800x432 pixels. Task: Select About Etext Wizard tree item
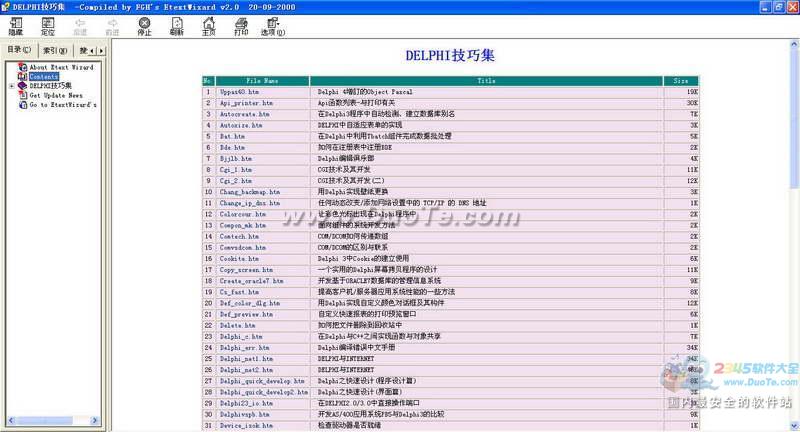(61, 67)
